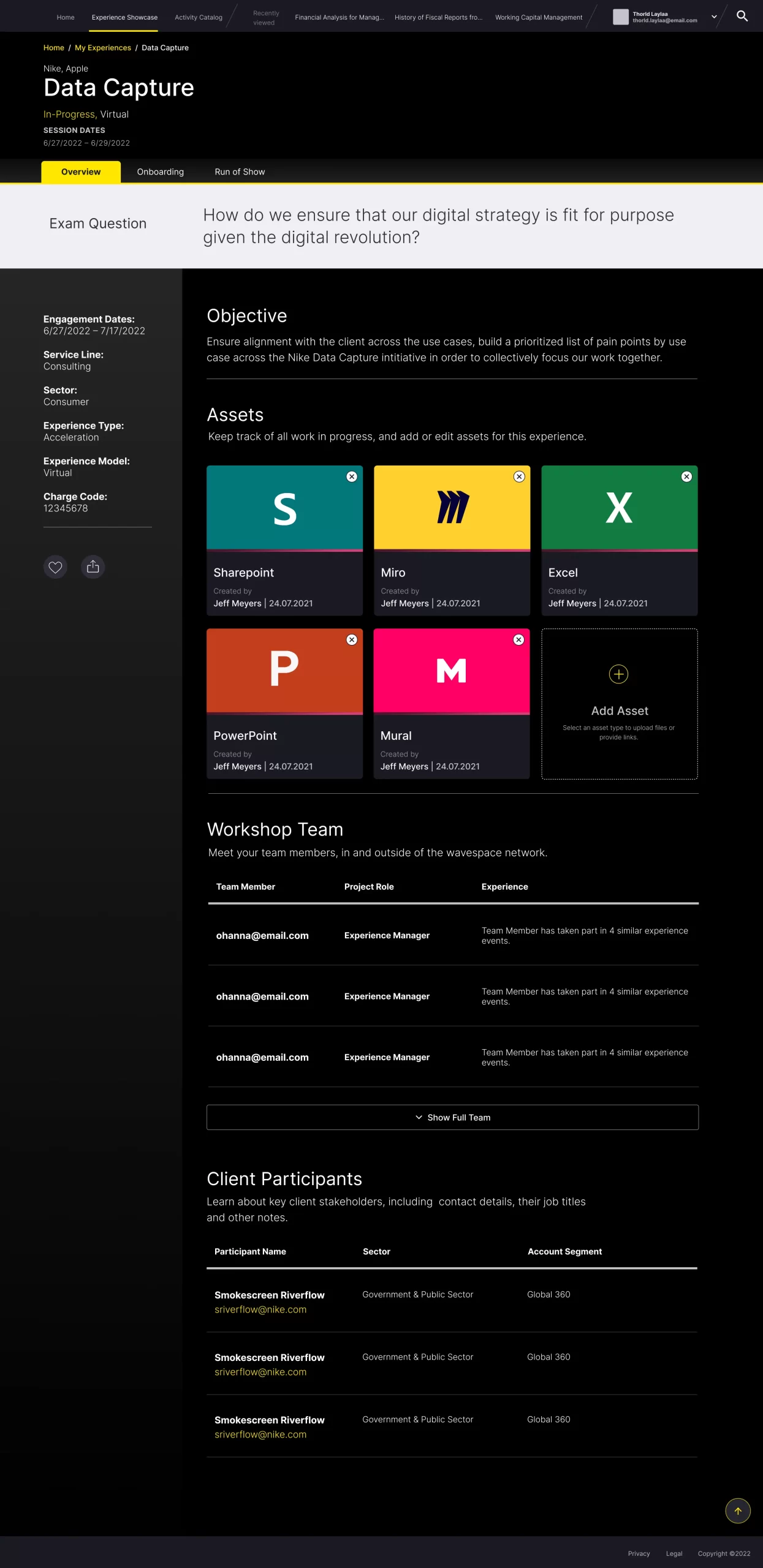Click the Sharepoint asset title
The image size is (763, 1568).
click(243, 573)
